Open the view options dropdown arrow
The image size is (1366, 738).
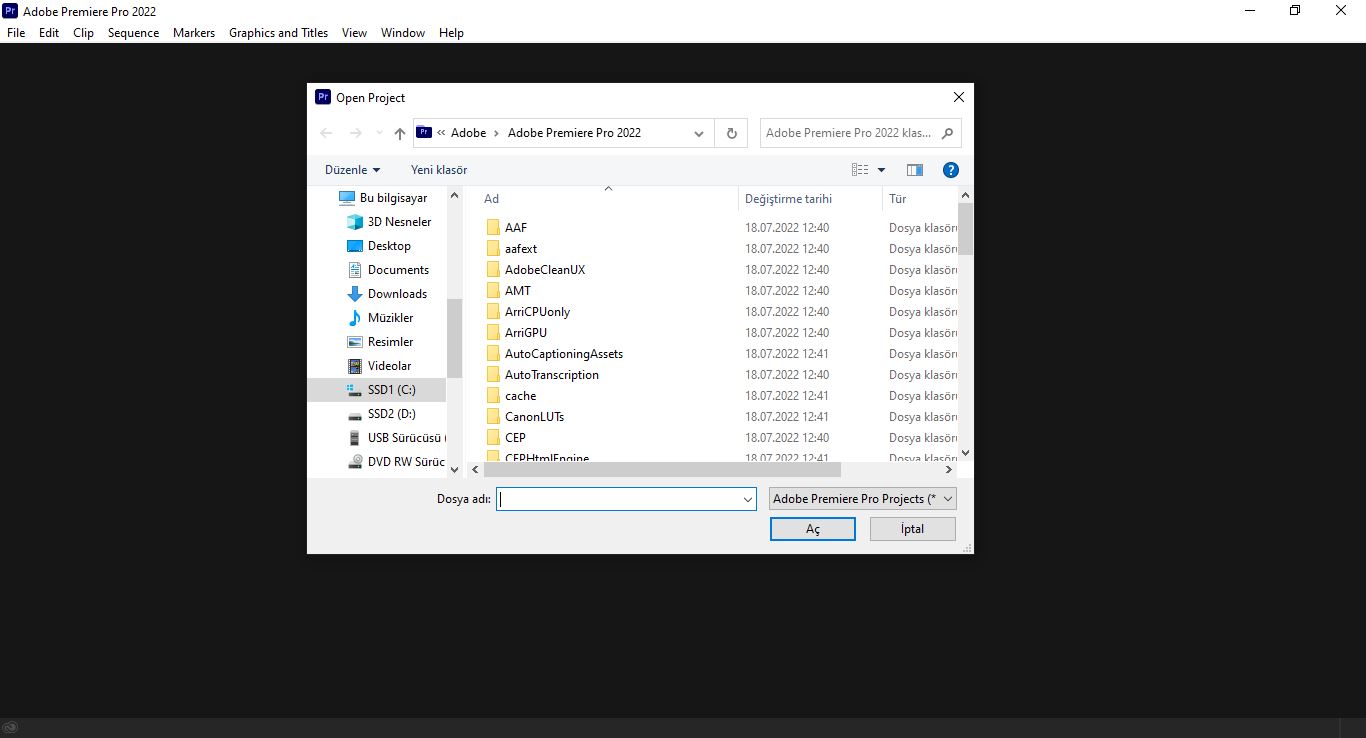pyautogui.click(x=881, y=170)
